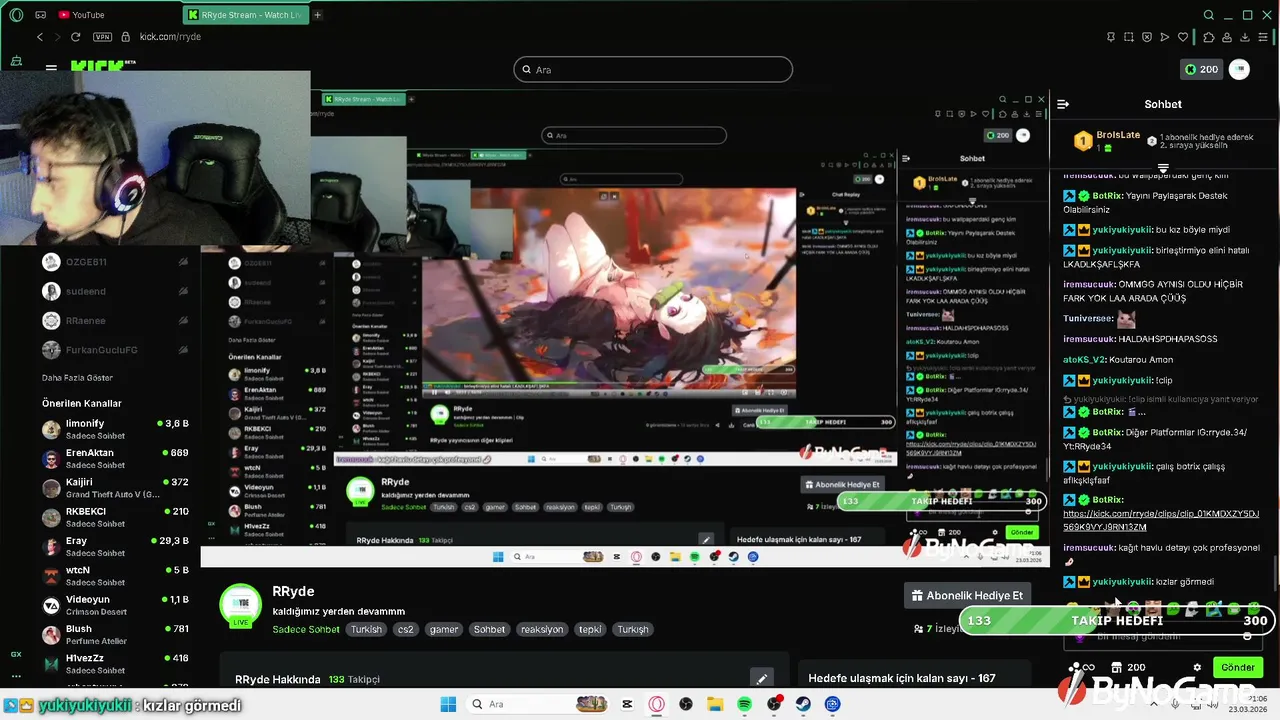Screen dimensions: 1280x720
Task: Toggle Kick sidebar hamburger menu
Action: [x=51, y=68]
